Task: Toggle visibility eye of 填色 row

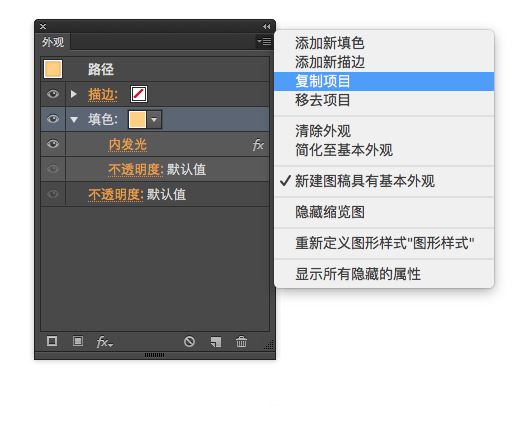Action: coord(53,119)
